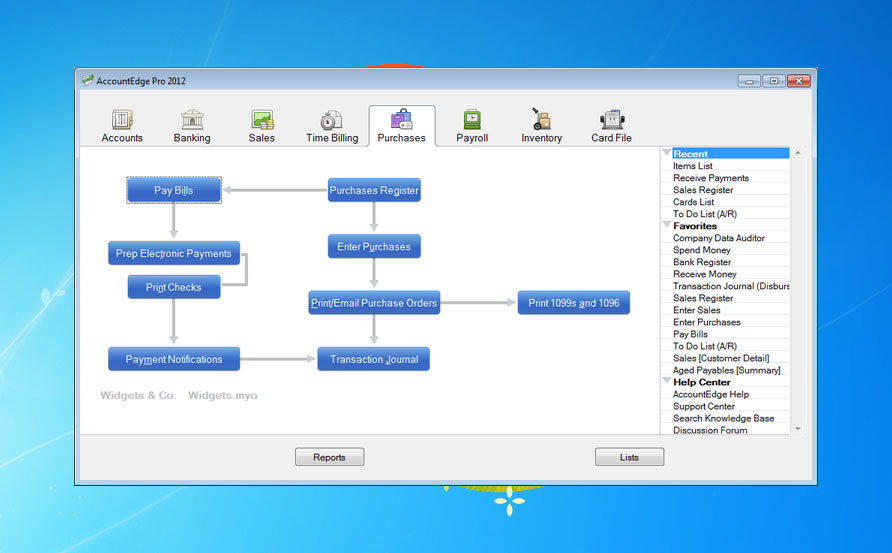The height and width of the screenshot is (553, 892).
Task: Open Search Knowledge Base link
Action: (x=724, y=418)
